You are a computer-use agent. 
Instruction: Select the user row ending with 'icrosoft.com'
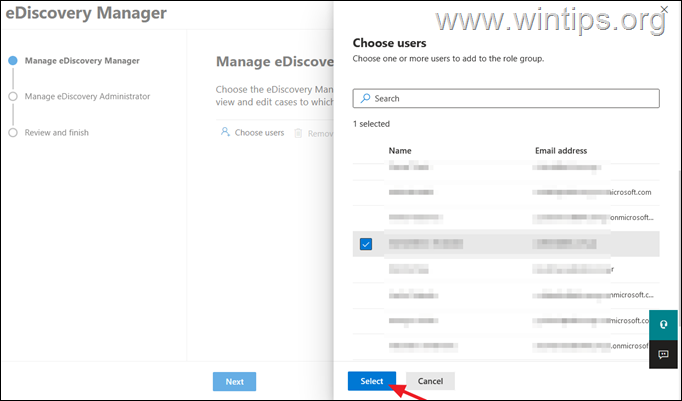click(x=506, y=192)
